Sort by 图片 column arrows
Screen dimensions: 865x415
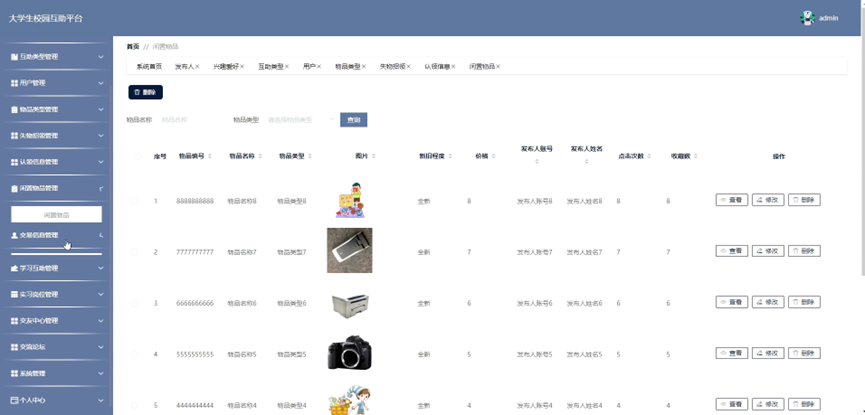click(x=374, y=157)
